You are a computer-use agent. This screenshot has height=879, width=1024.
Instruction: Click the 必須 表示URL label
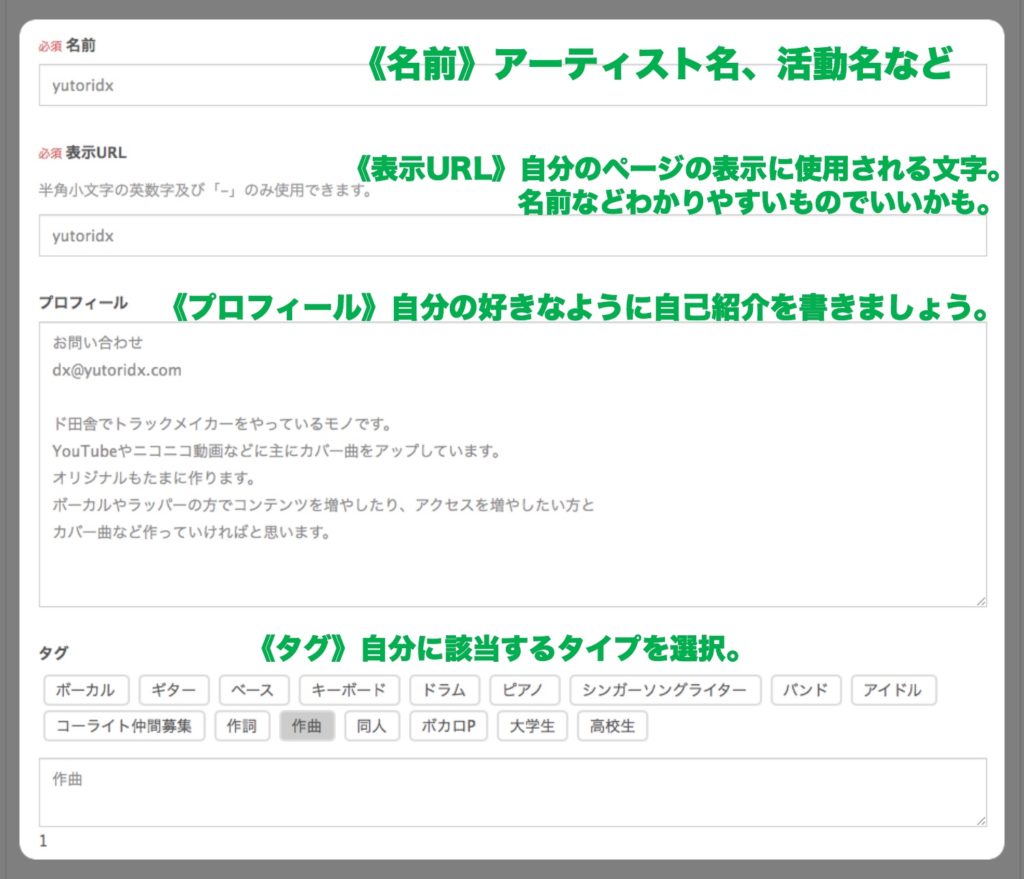pos(82,153)
